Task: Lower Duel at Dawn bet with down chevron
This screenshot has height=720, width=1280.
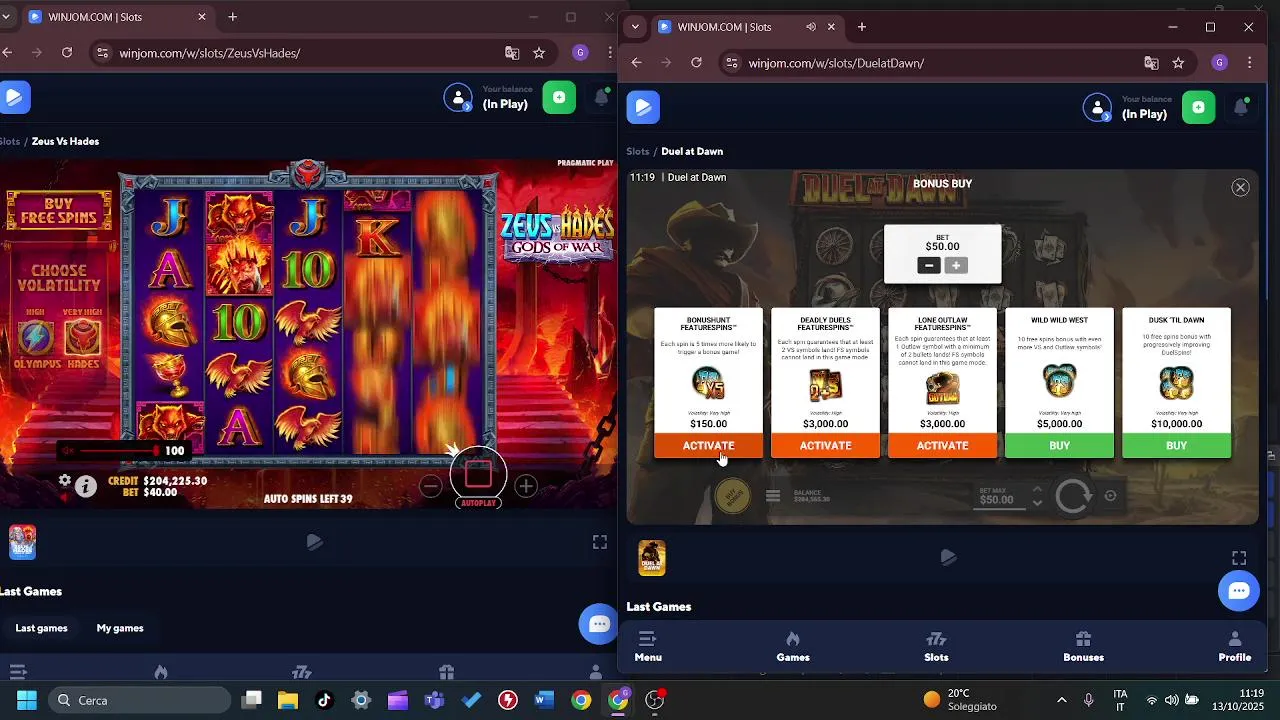Action: (x=1037, y=503)
